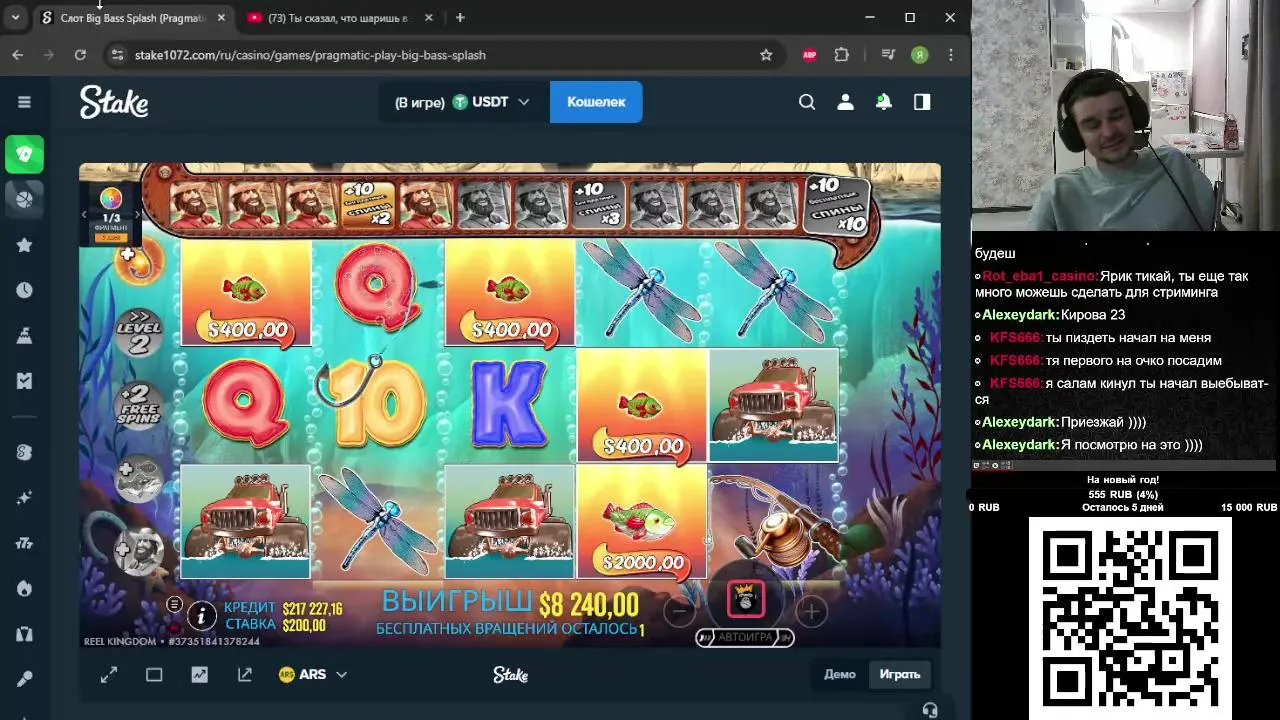Click the center spin button with crowned icon
This screenshot has width=1280, height=720.
[x=746, y=599]
